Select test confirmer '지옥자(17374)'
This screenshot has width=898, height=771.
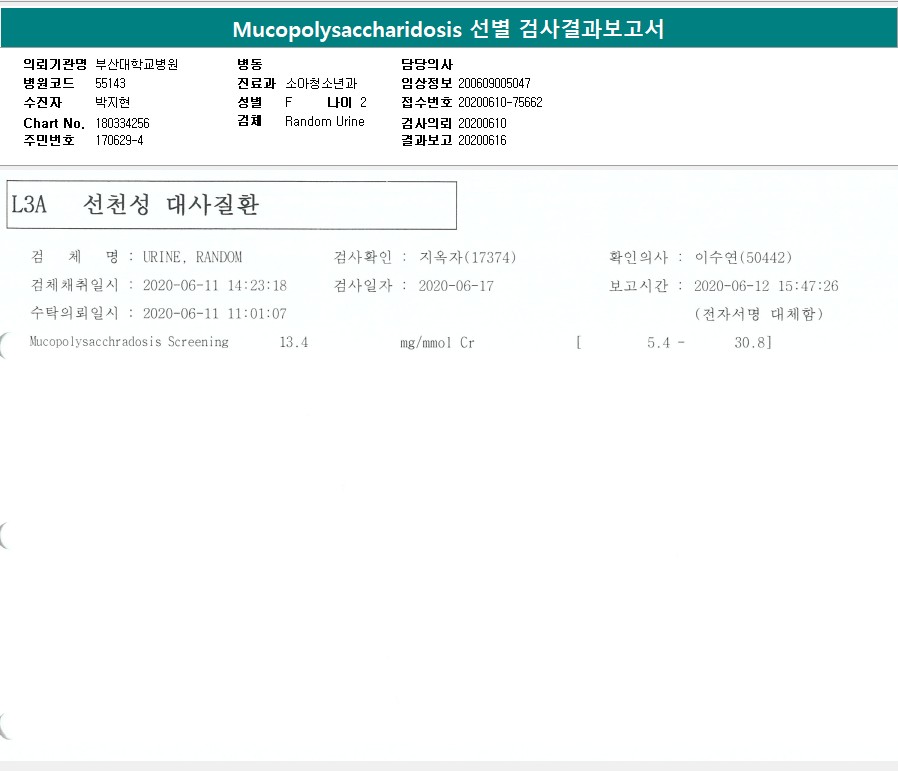[x=467, y=257]
